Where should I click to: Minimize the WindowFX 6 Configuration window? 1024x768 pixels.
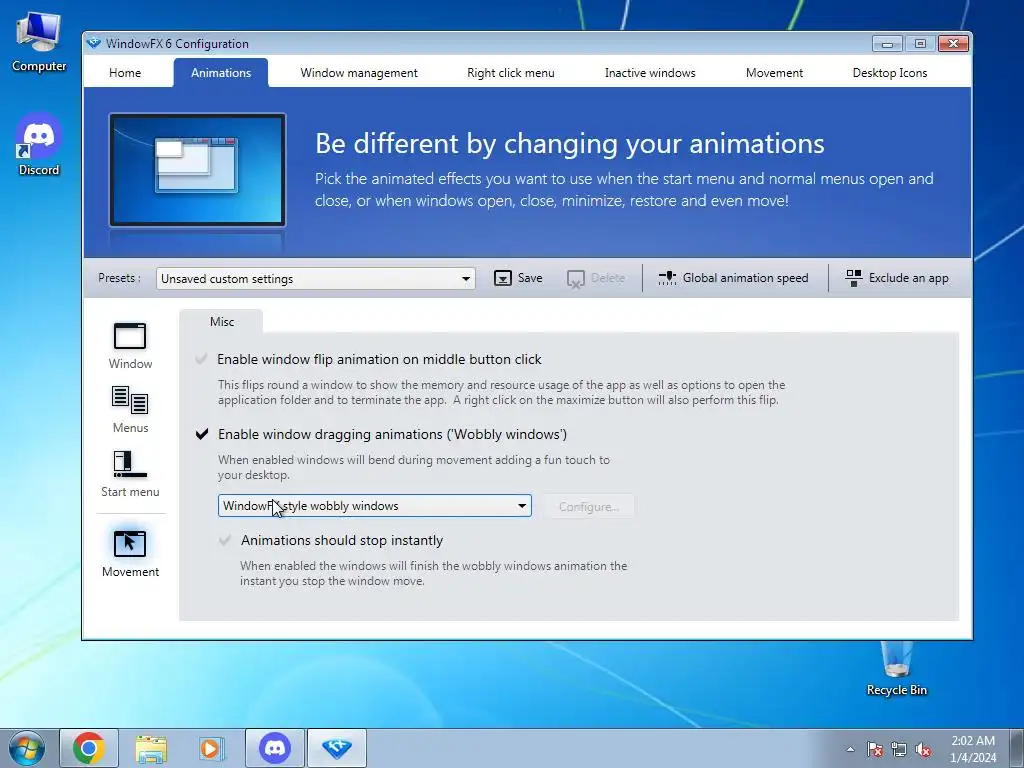[x=887, y=44]
